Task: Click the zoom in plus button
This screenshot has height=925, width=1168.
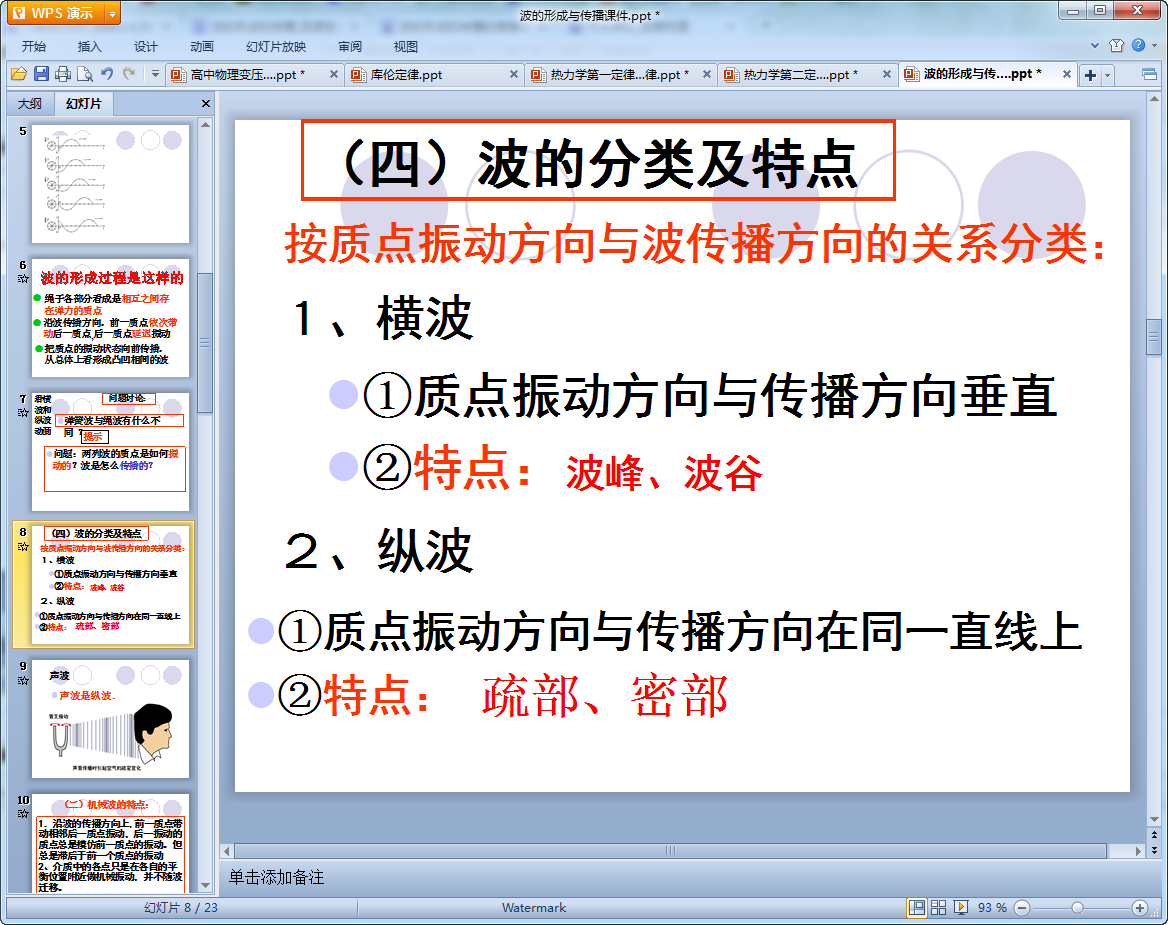Action: point(1139,907)
